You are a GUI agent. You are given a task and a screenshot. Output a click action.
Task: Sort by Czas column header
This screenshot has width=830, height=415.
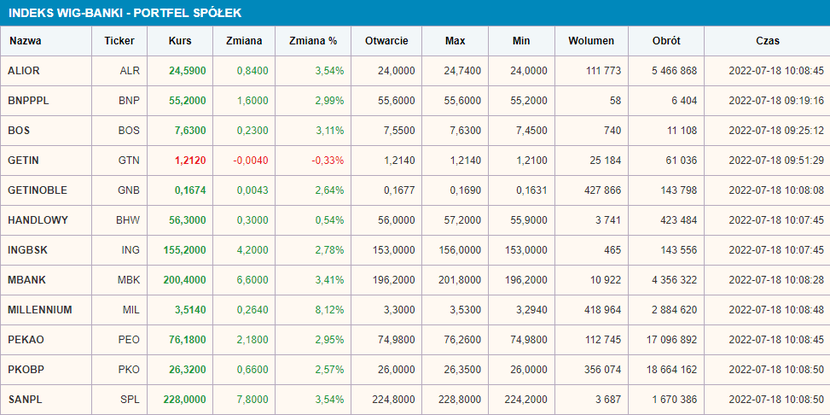768,41
